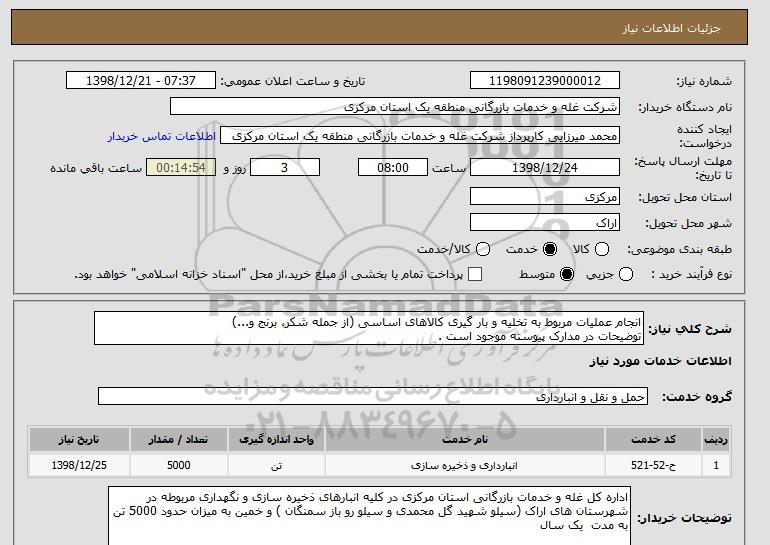Viewport: 770px width, 545px height.
Task: Click the طبقه بندی موضوعی label
Action: [x=679, y=249]
